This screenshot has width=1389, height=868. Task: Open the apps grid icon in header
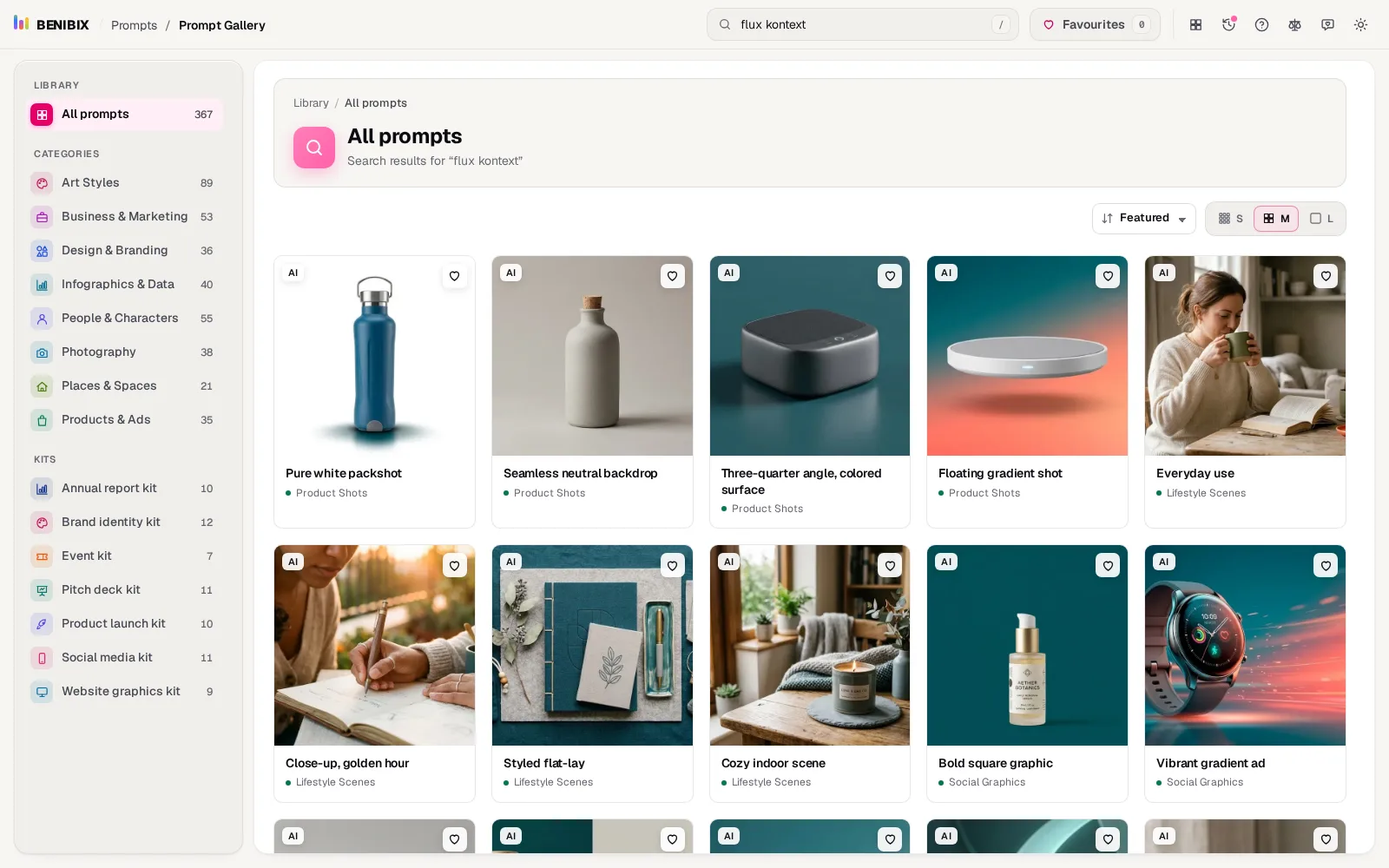tap(1195, 25)
